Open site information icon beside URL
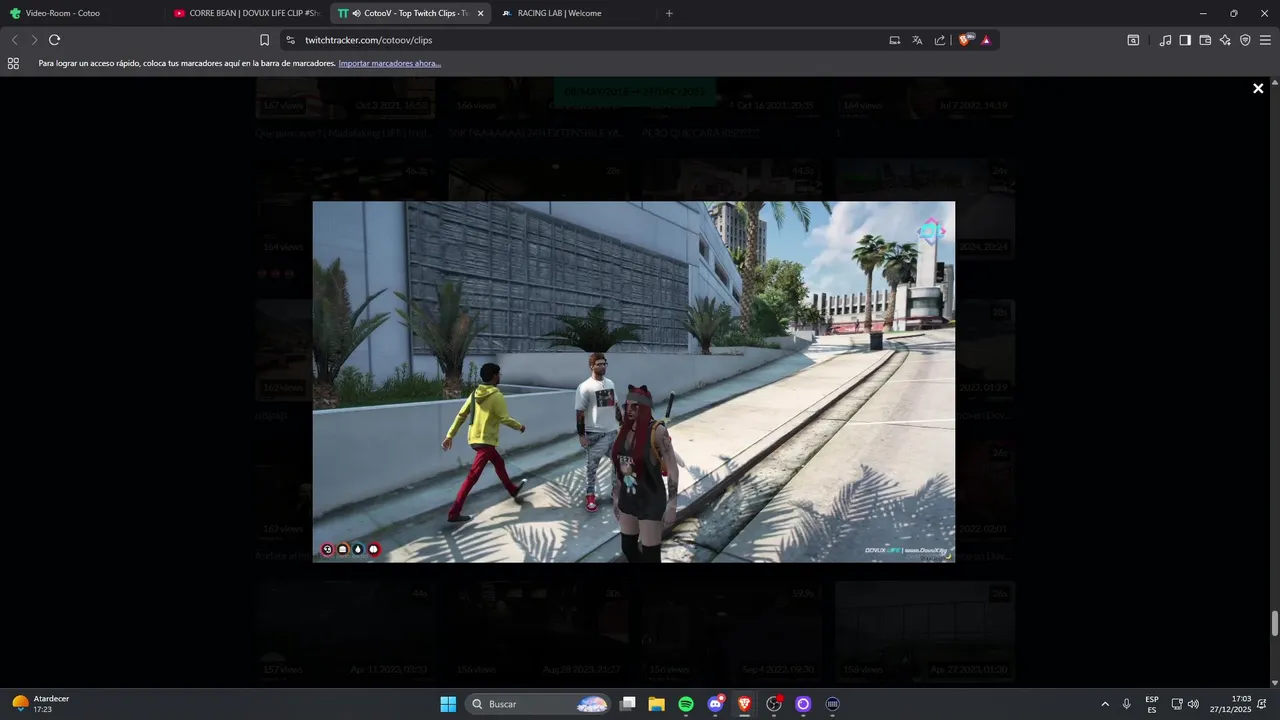The image size is (1280, 720). [x=290, y=40]
